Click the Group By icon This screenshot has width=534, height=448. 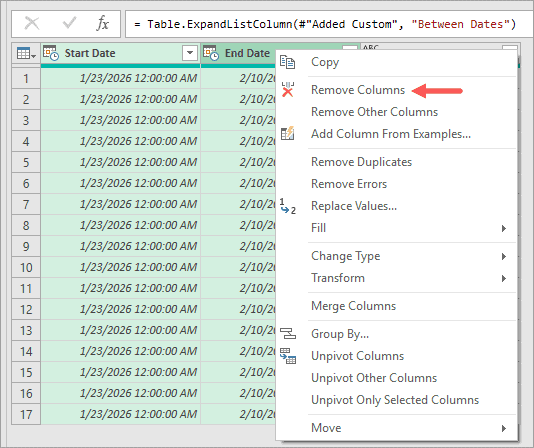point(288,333)
